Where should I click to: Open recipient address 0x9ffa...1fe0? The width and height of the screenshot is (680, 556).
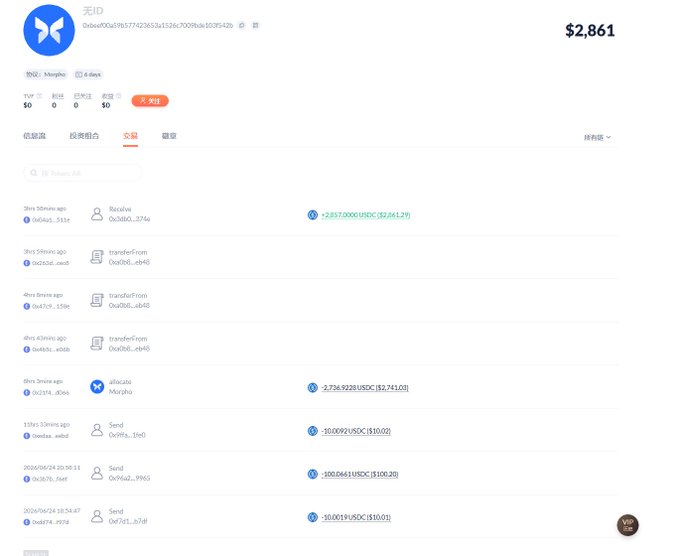point(127,435)
